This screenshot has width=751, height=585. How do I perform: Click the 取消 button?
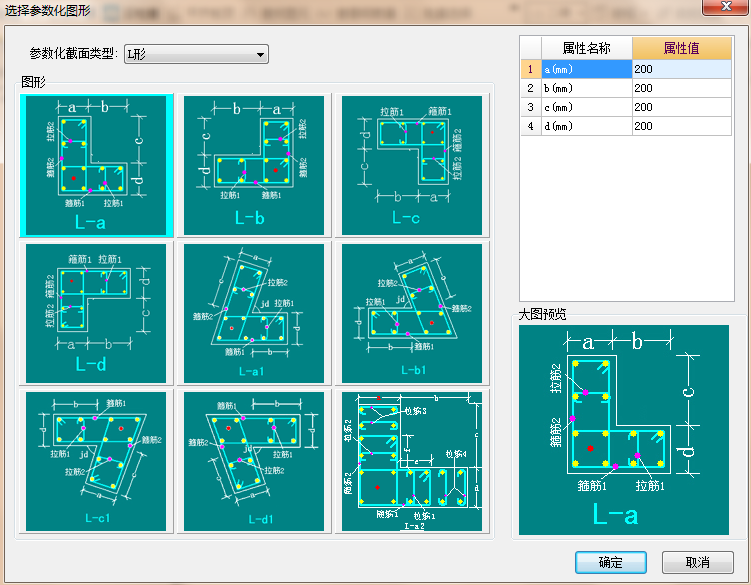pyautogui.click(x=698, y=562)
